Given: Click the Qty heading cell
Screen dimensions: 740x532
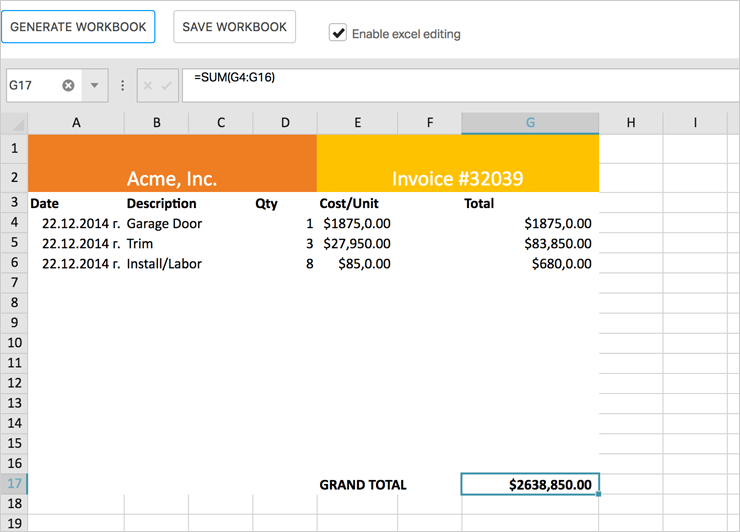Looking at the screenshot, I should 285,203.
